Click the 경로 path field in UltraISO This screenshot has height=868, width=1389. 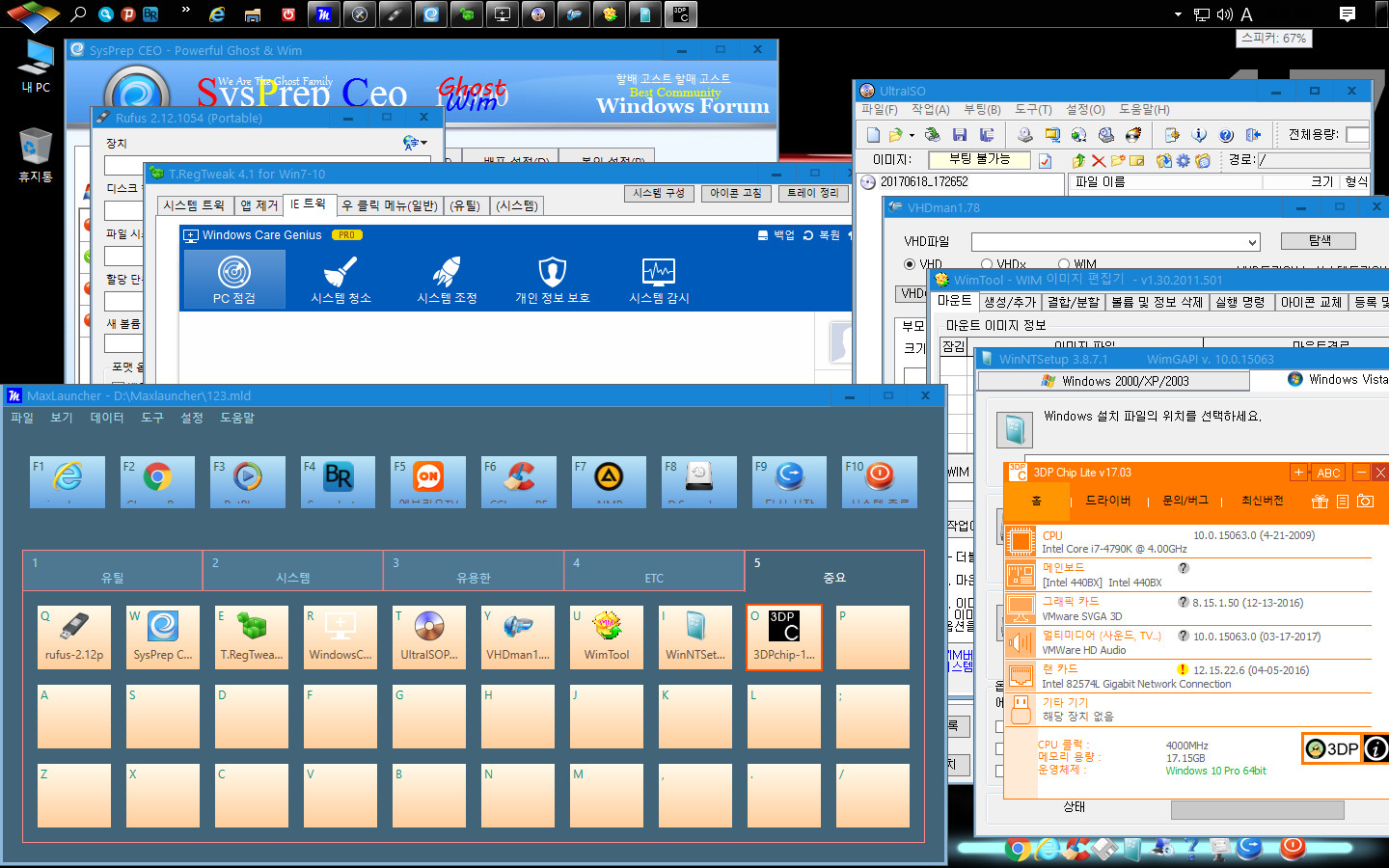[x=1313, y=160]
